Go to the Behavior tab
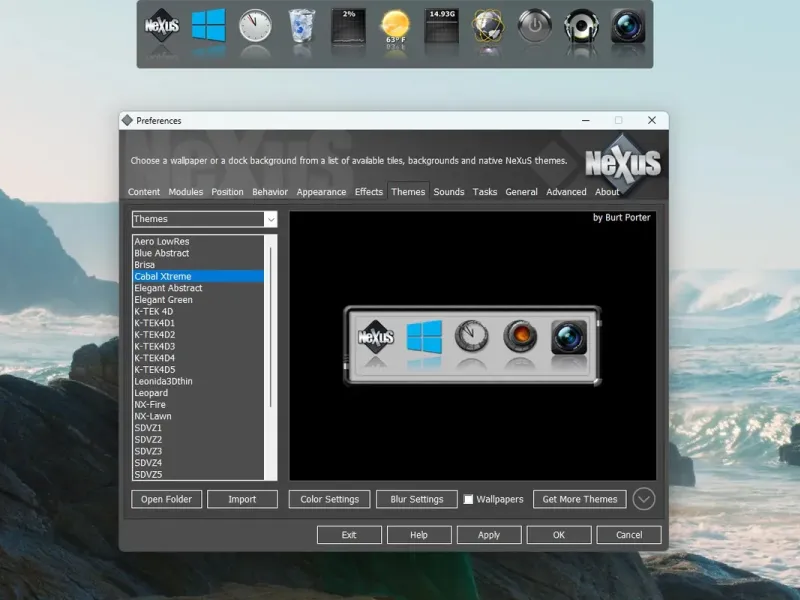 pos(270,192)
